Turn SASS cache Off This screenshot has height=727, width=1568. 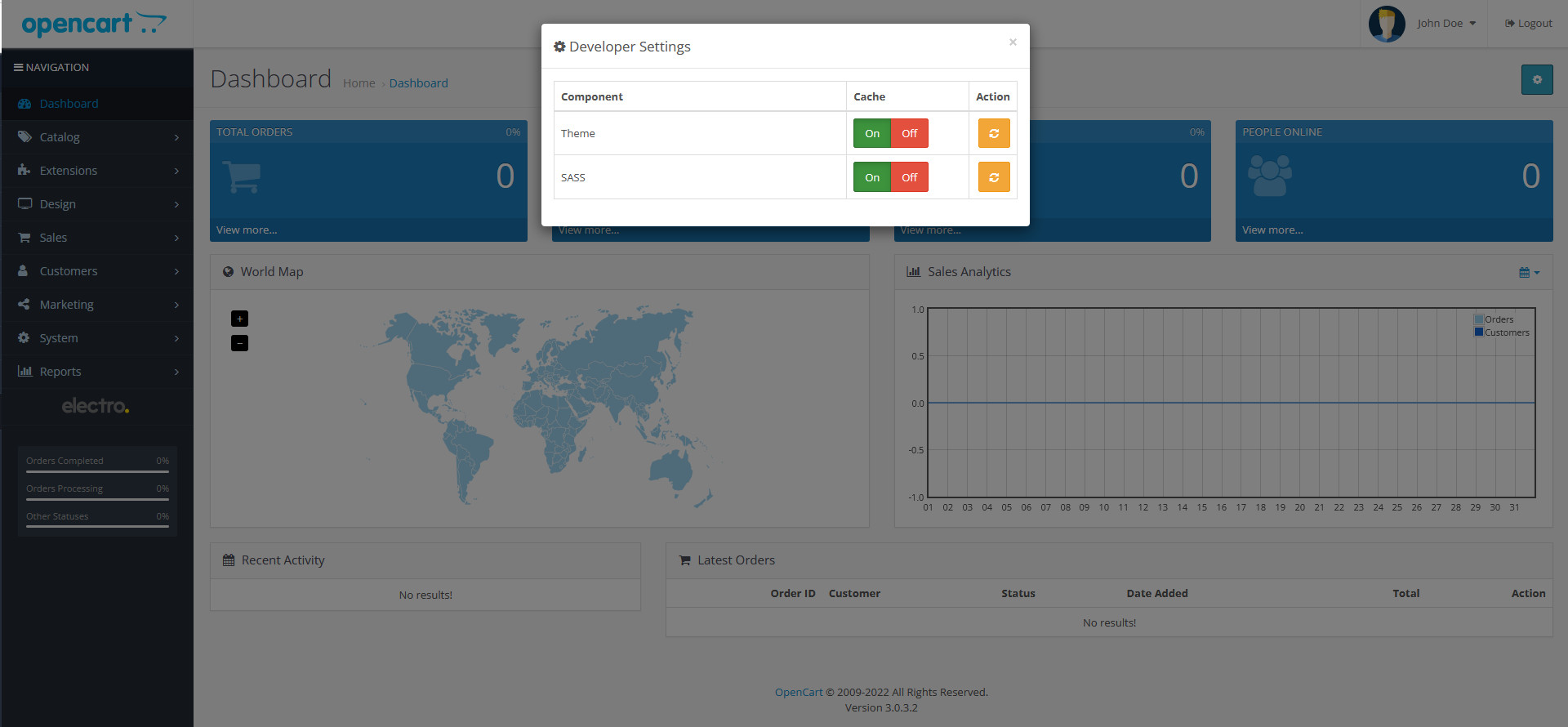coord(909,177)
